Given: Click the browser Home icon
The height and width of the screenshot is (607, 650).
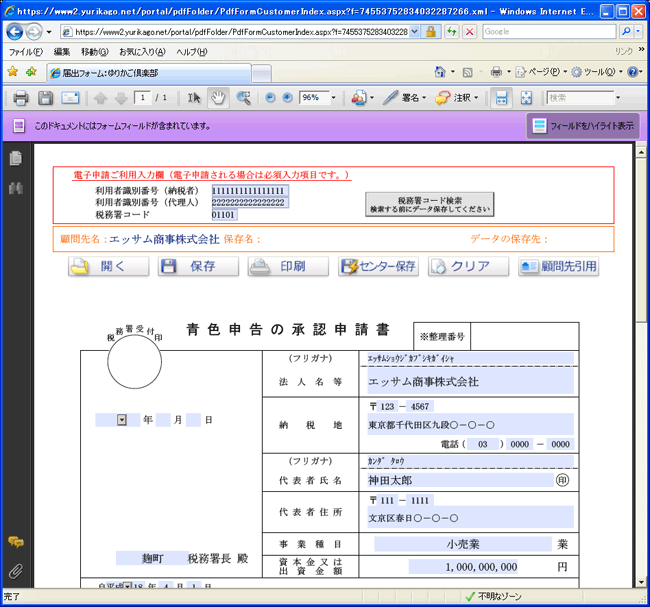Looking at the screenshot, I should (x=440, y=72).
